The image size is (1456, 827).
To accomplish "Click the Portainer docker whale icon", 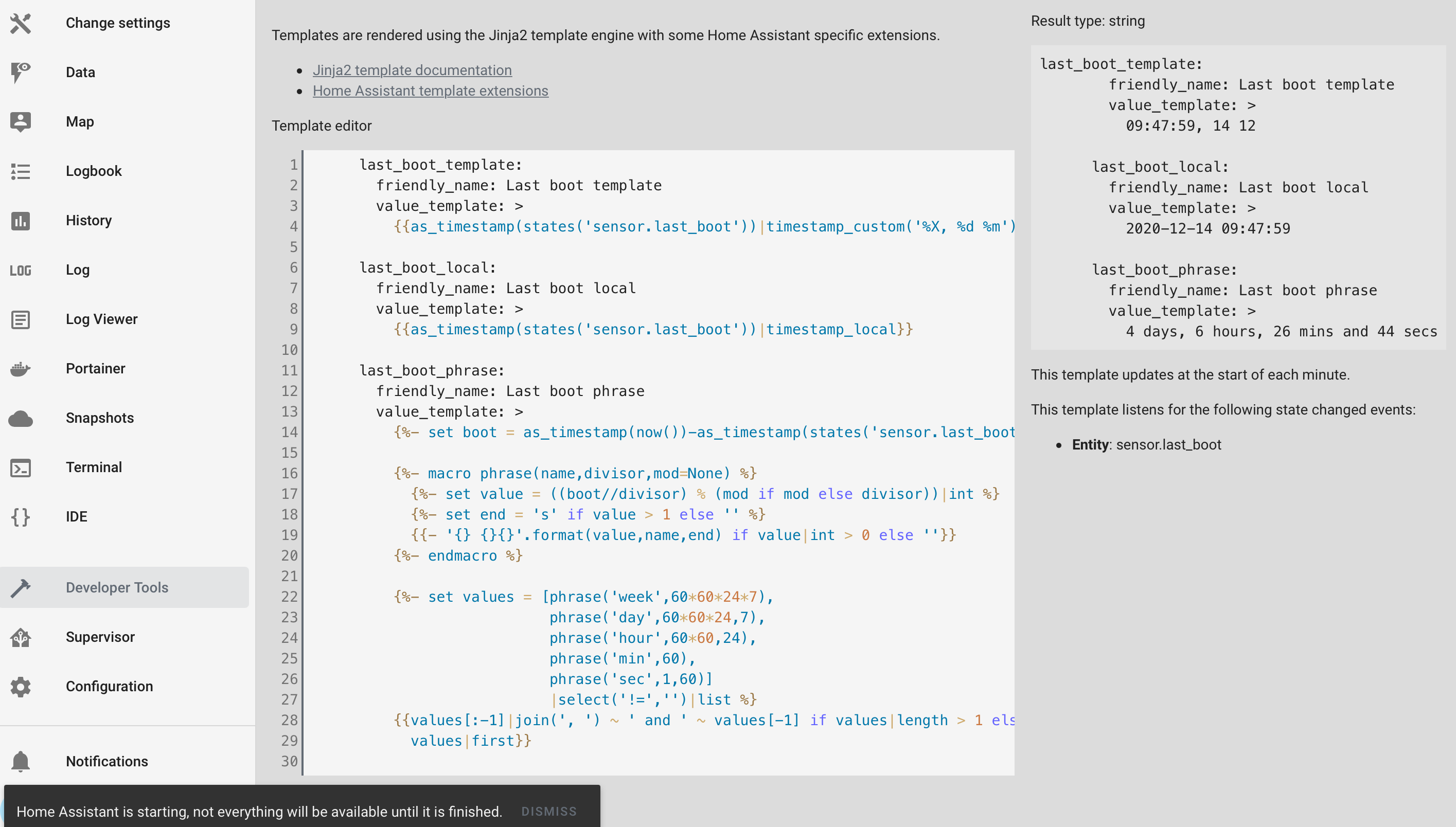I will pyautogui.click(x=21, y=369).
